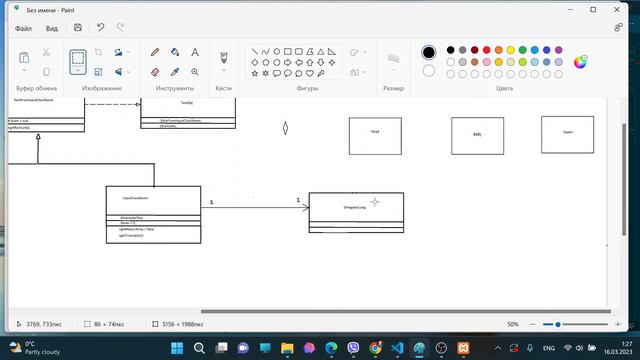The image size is (640, 360).
Task: Select the Pencil tool
Action: click(x=155, y=52)
